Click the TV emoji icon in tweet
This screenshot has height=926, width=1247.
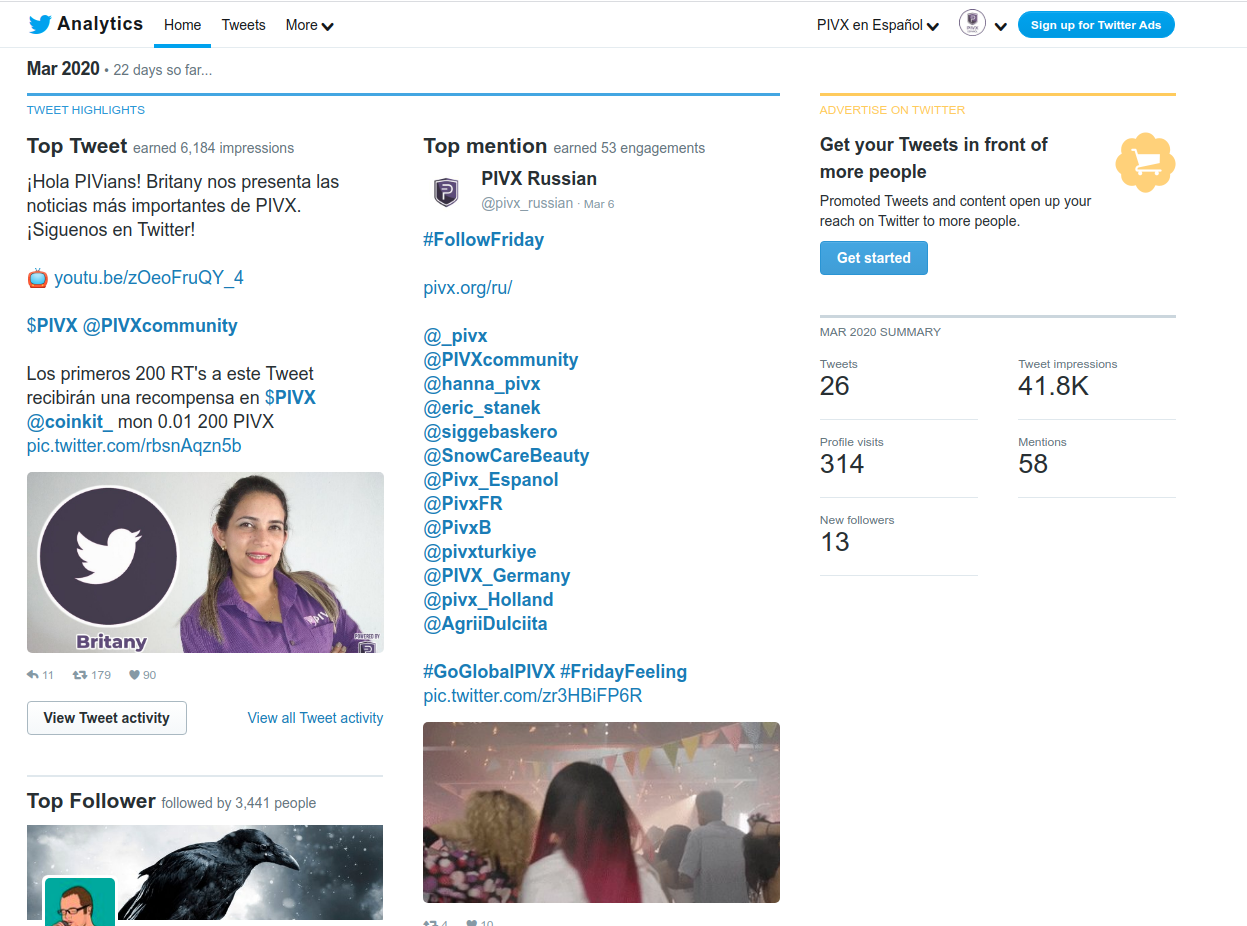38,278
